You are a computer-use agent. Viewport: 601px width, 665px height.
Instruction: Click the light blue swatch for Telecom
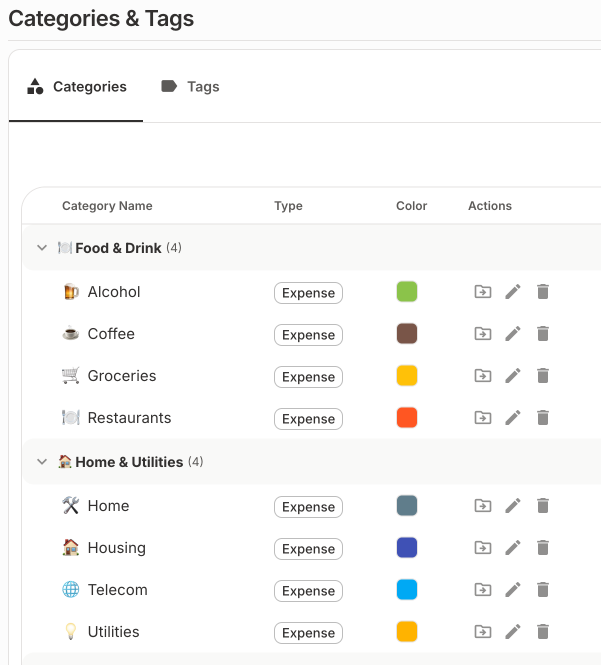tap(407, 590)
